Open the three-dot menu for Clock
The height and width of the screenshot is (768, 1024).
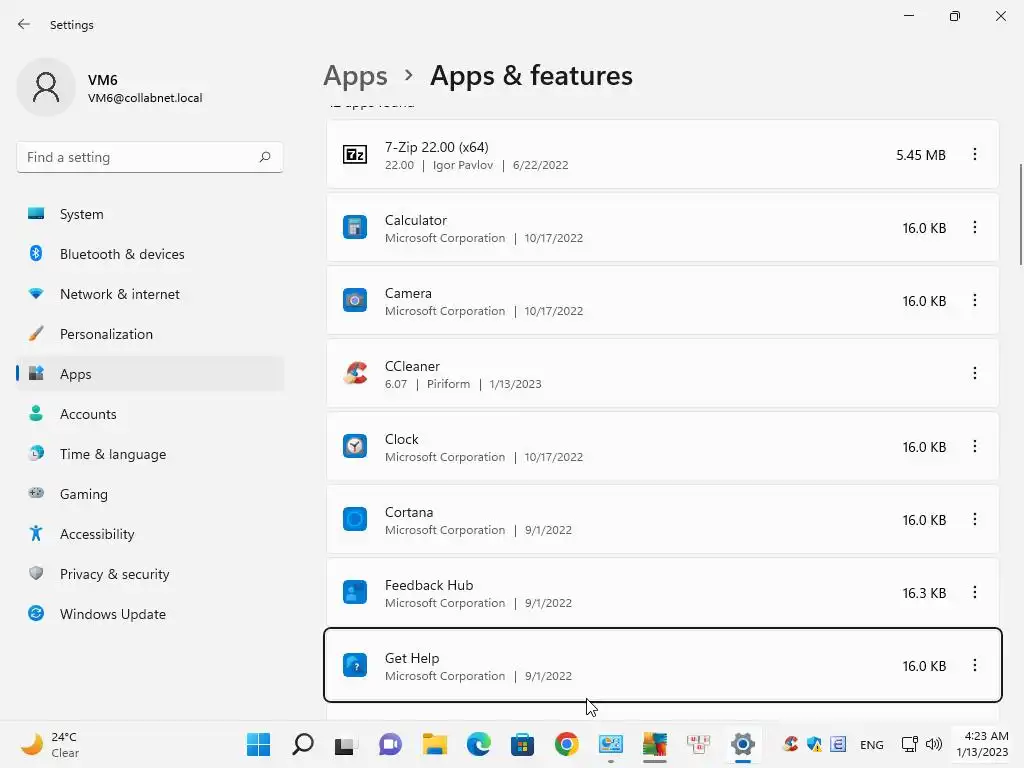[x=974, y=446]
